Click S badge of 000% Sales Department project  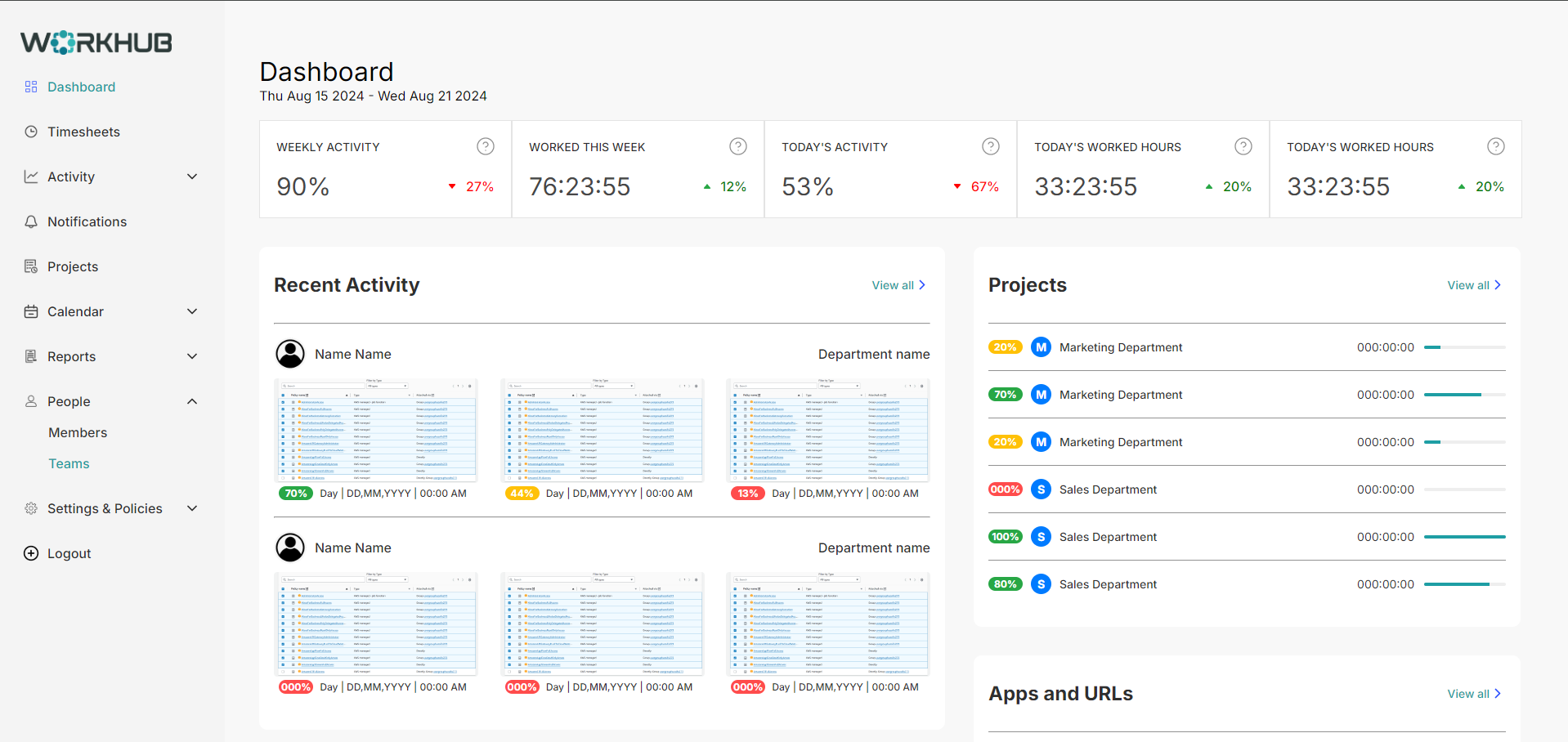[x=1041, y=489]
